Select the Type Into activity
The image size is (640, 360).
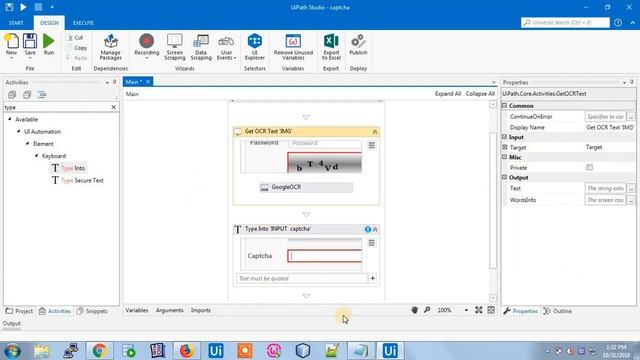[69, 168]
